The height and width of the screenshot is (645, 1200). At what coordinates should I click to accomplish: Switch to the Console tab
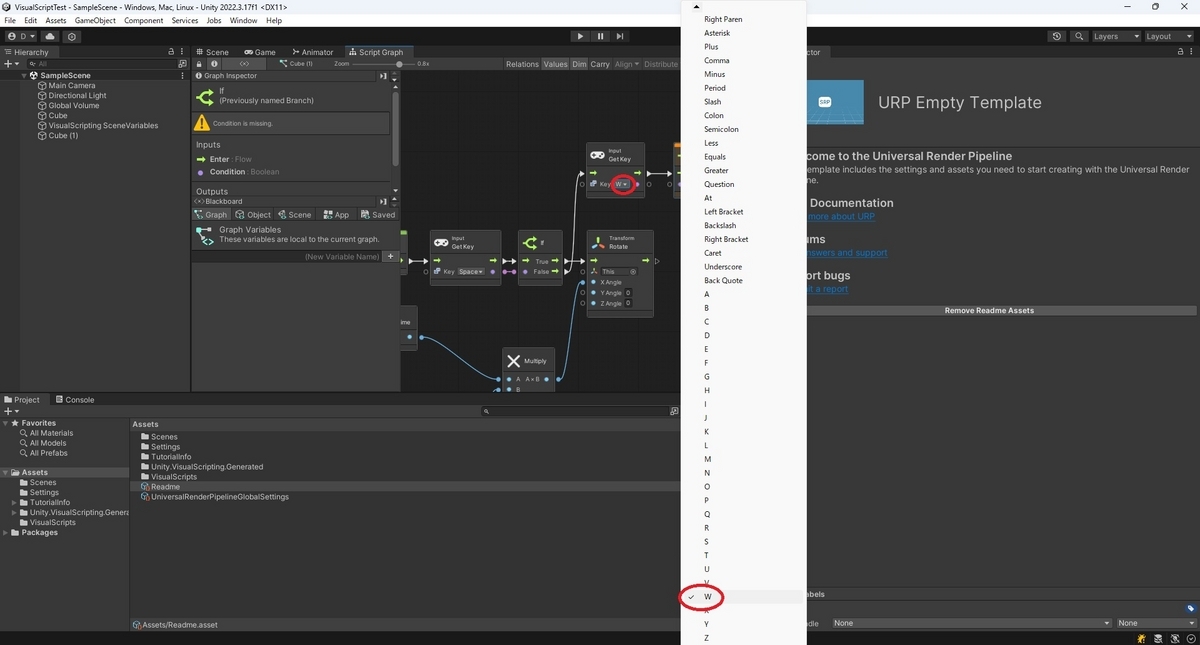(74, 399)
